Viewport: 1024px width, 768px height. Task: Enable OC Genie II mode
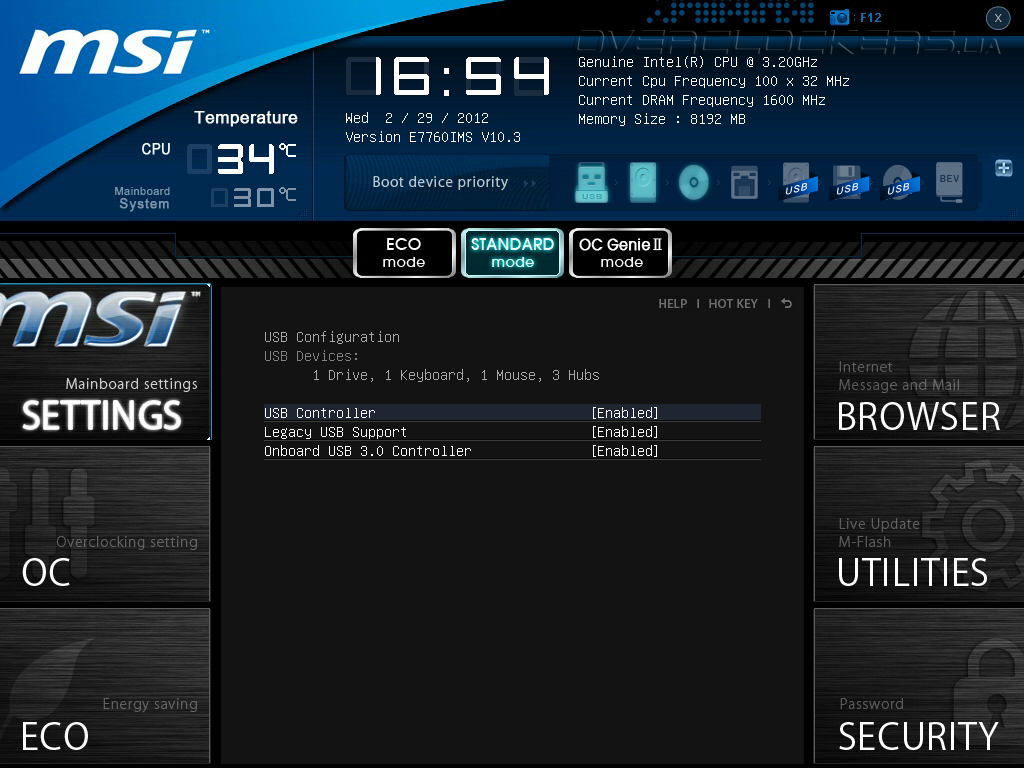(x=620, y=253)
